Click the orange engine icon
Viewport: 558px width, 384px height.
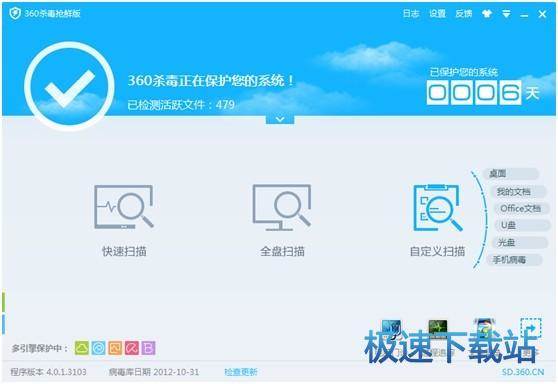115,348
